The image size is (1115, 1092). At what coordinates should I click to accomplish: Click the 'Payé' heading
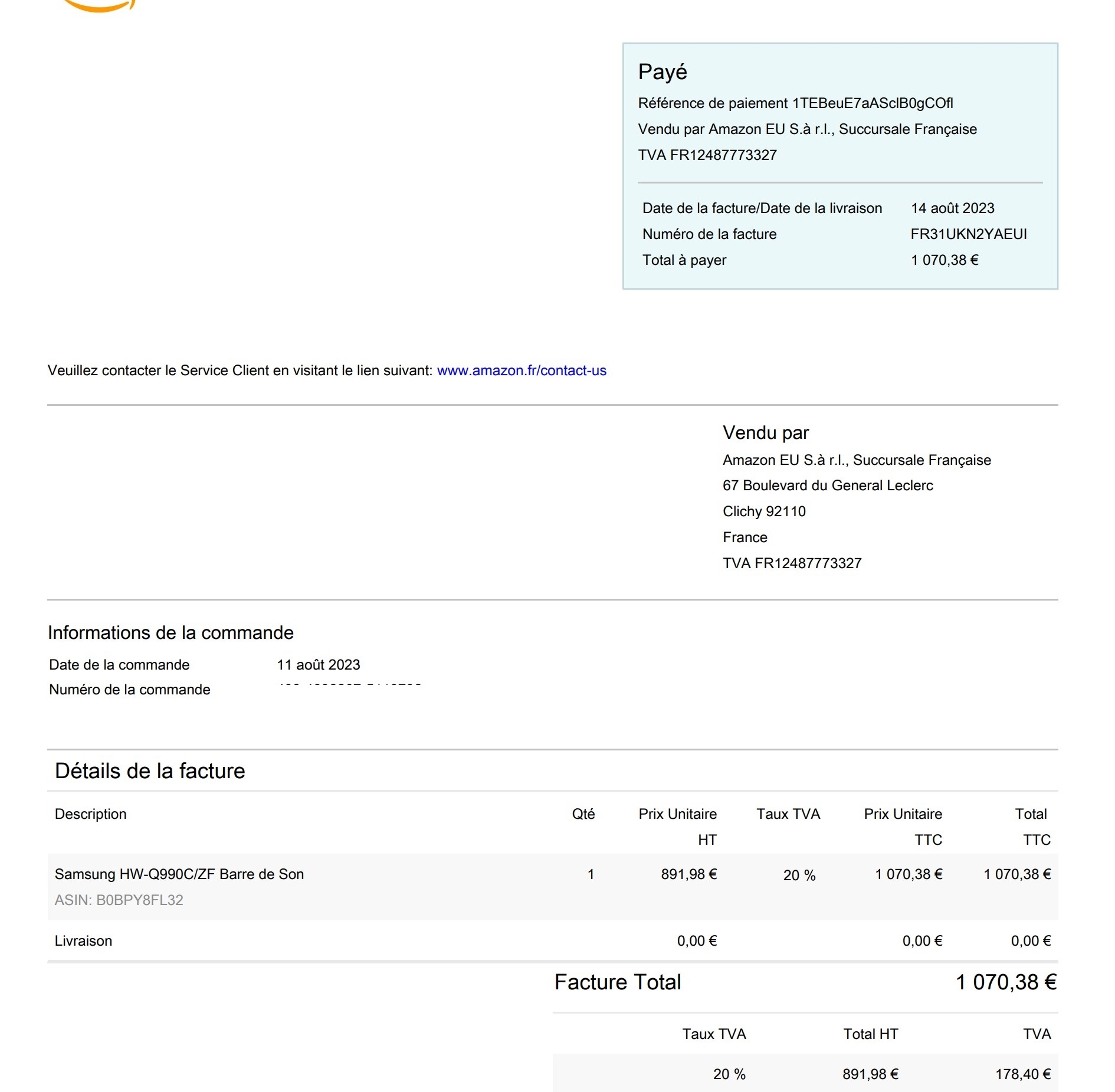tap(663, 72)
